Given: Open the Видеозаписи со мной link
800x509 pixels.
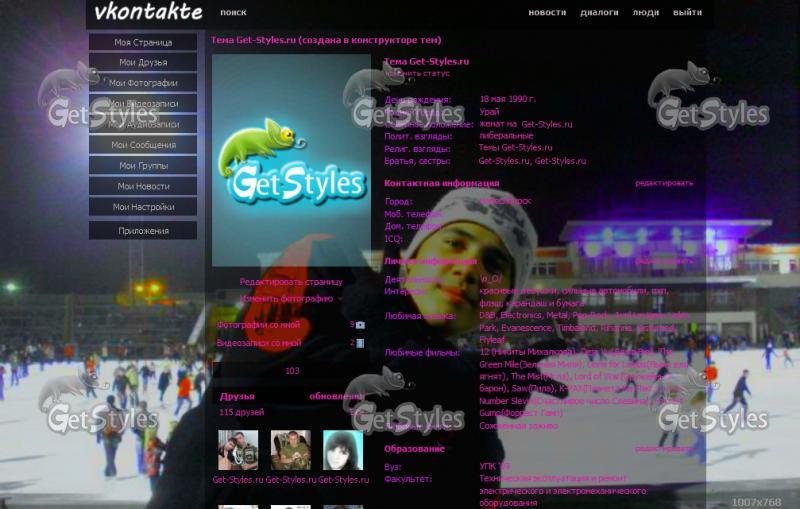Looking at the screenshot, I should 259,343.
